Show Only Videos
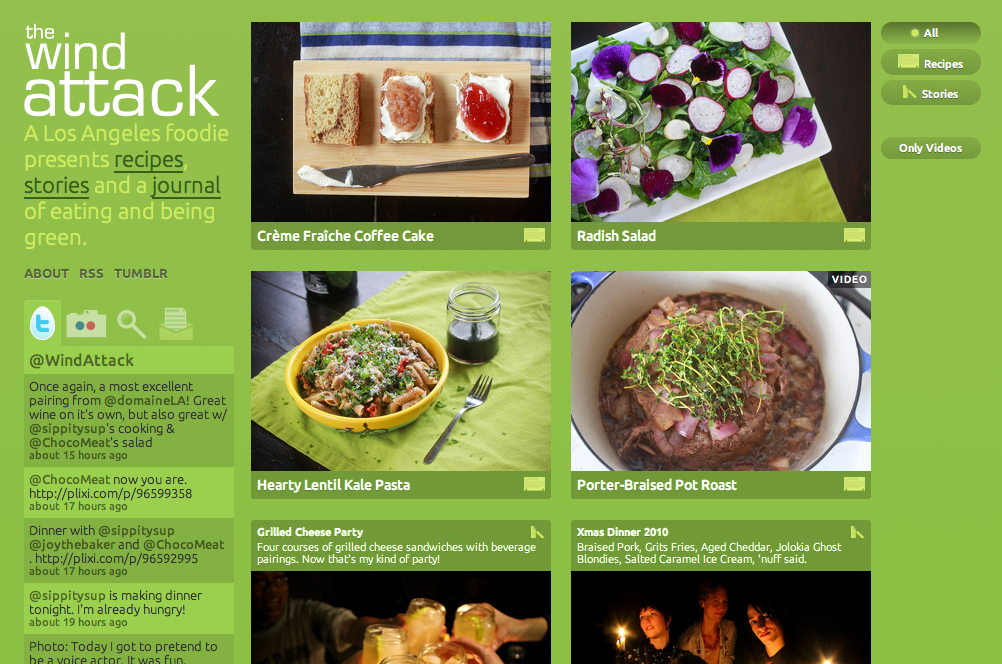The image size is (1002, 664). point(930,148)
